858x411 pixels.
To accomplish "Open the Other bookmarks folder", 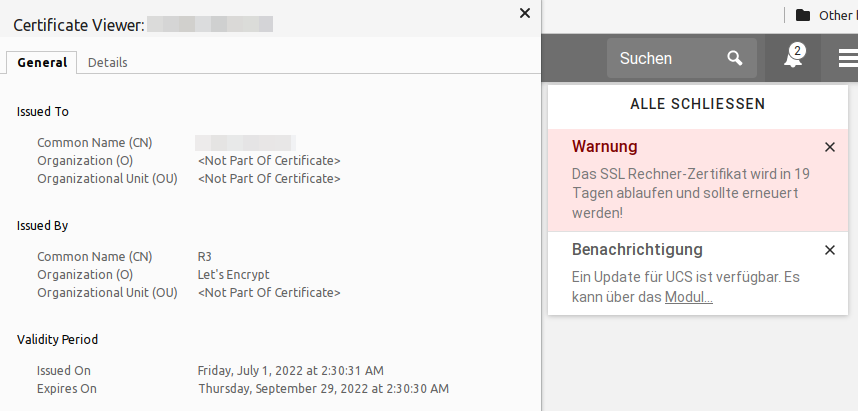I will tap(823, 15).
